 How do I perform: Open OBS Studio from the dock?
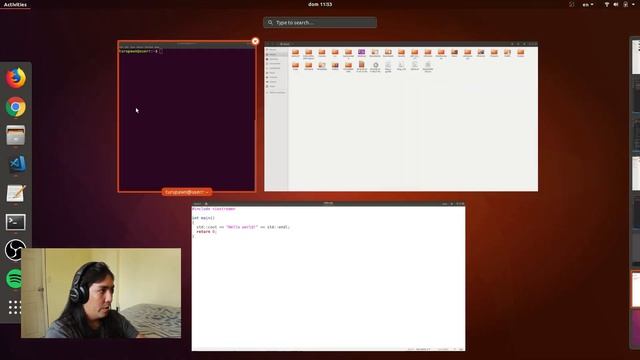(x=15, y=250)
